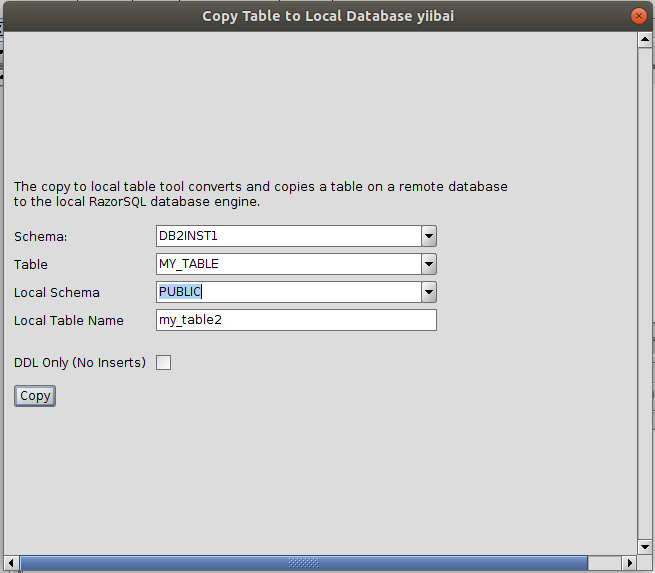Image resolution: width=655 pixels, height=573 pixels.
Task: Click the DB2INST1 schema combo field
Action: 288,236
